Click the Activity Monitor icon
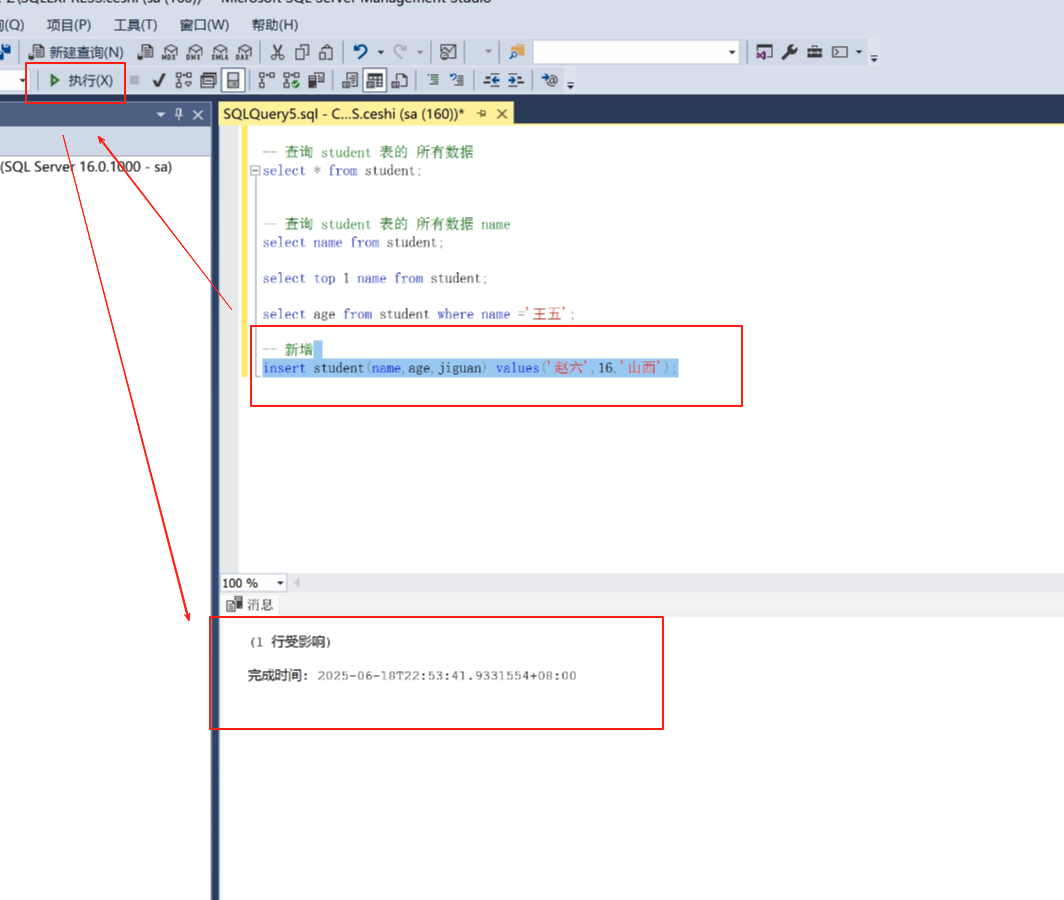Image resolution: width=1064 pixels, height=900 pixels. tap(449, 52)
